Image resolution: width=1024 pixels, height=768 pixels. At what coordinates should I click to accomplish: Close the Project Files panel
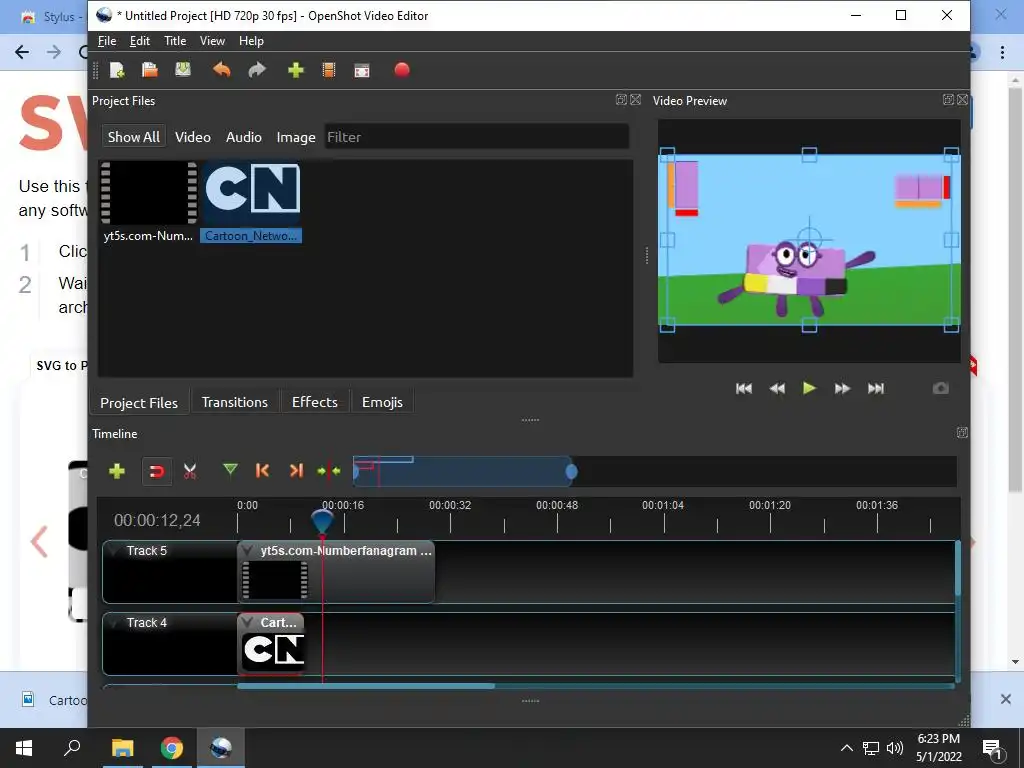coord(635,100)
